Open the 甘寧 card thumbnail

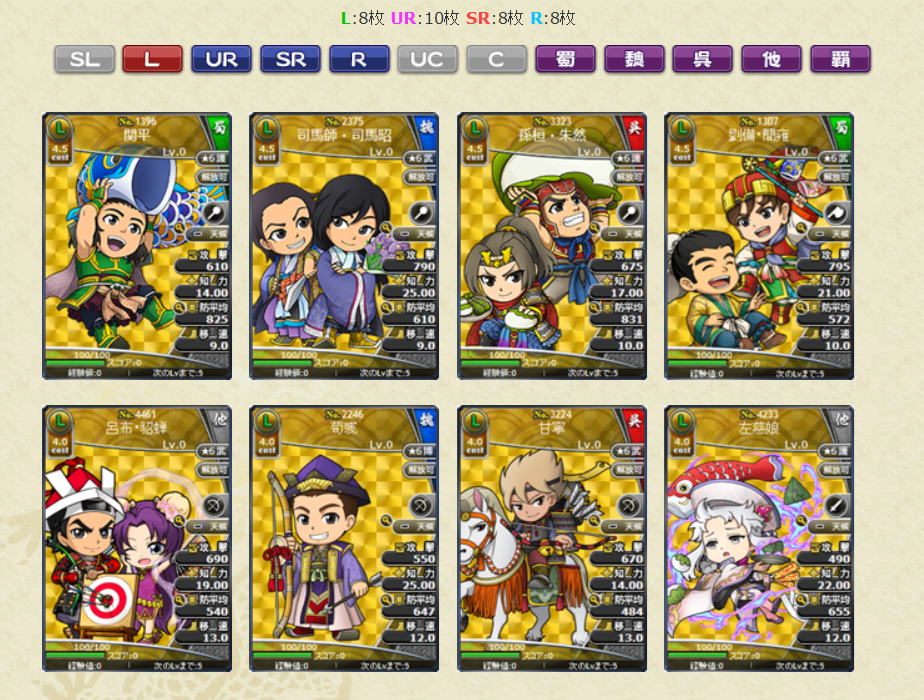pos(552,539)
